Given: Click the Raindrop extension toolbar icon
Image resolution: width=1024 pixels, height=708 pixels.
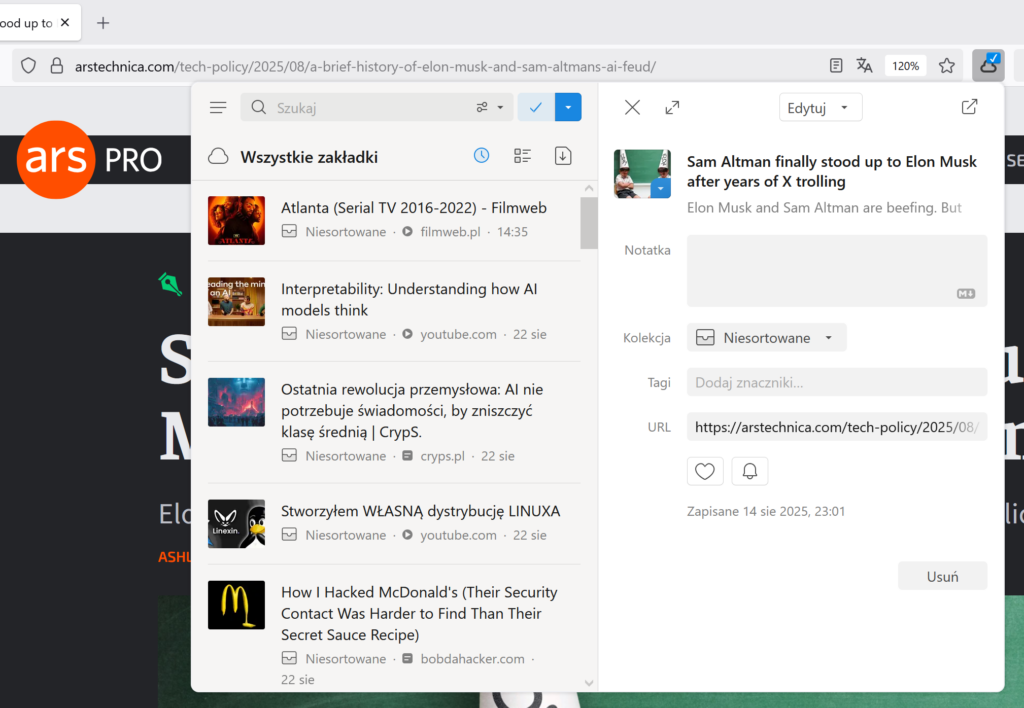Looking at the screenshot, I should tap(988, 65).
